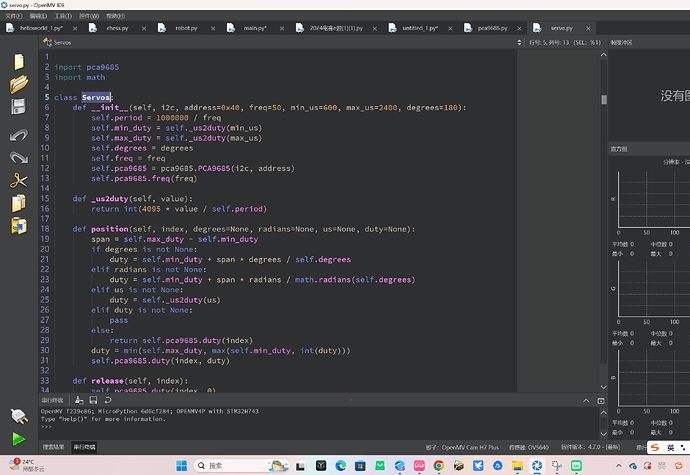Click the Copy icon in sidebar
Image resolution: width=690 pixels, height=475 pixels.
pos(18,203)
